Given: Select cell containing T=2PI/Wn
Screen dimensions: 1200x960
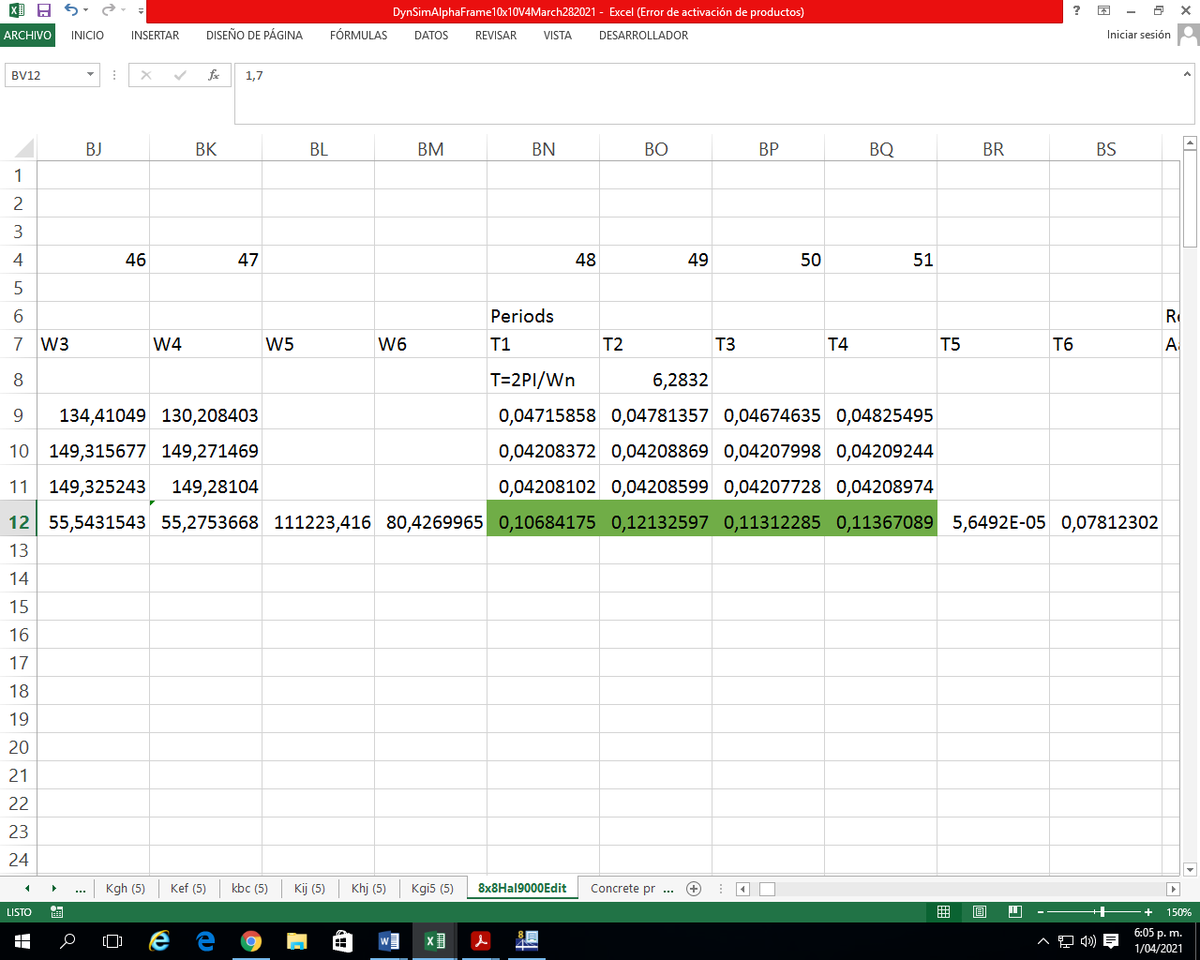Looking at the screenshot, I should pyautogui.click(x=543, y=380).
